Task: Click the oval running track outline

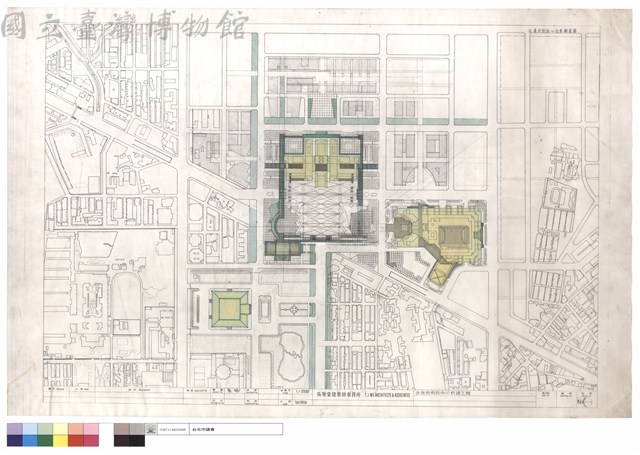Action: (127, 299)
